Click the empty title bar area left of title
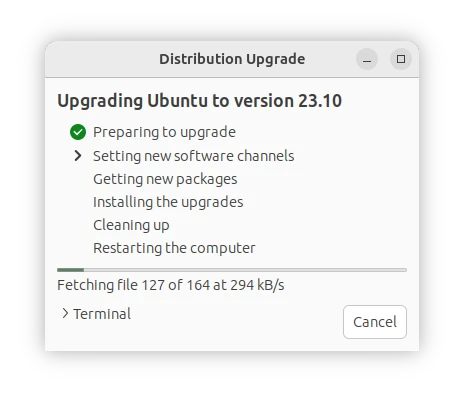This screenshot has width=450, height=398. pyautogui.click(x=102, y=59)
